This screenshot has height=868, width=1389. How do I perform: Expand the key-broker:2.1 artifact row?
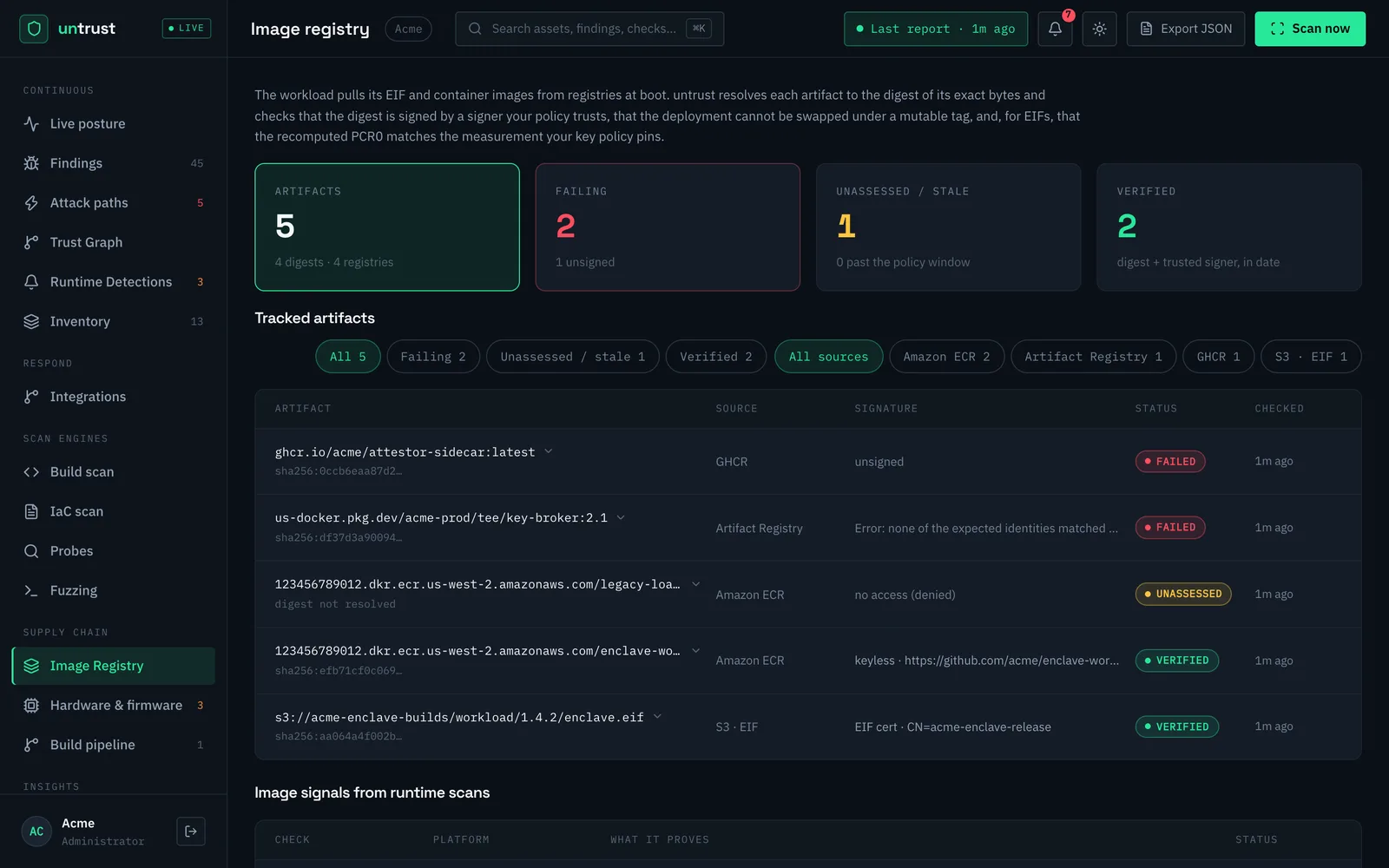pyautogui.click(x=621, y=517)
